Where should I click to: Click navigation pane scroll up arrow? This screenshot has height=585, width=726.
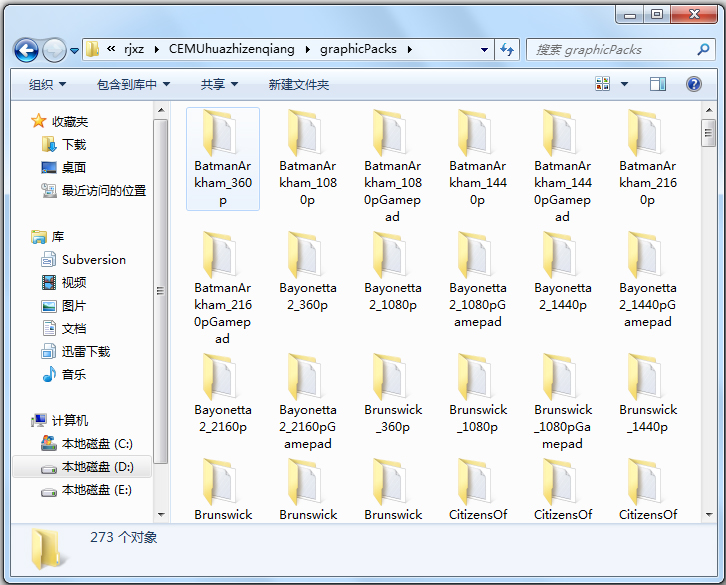tap(161, 110)
